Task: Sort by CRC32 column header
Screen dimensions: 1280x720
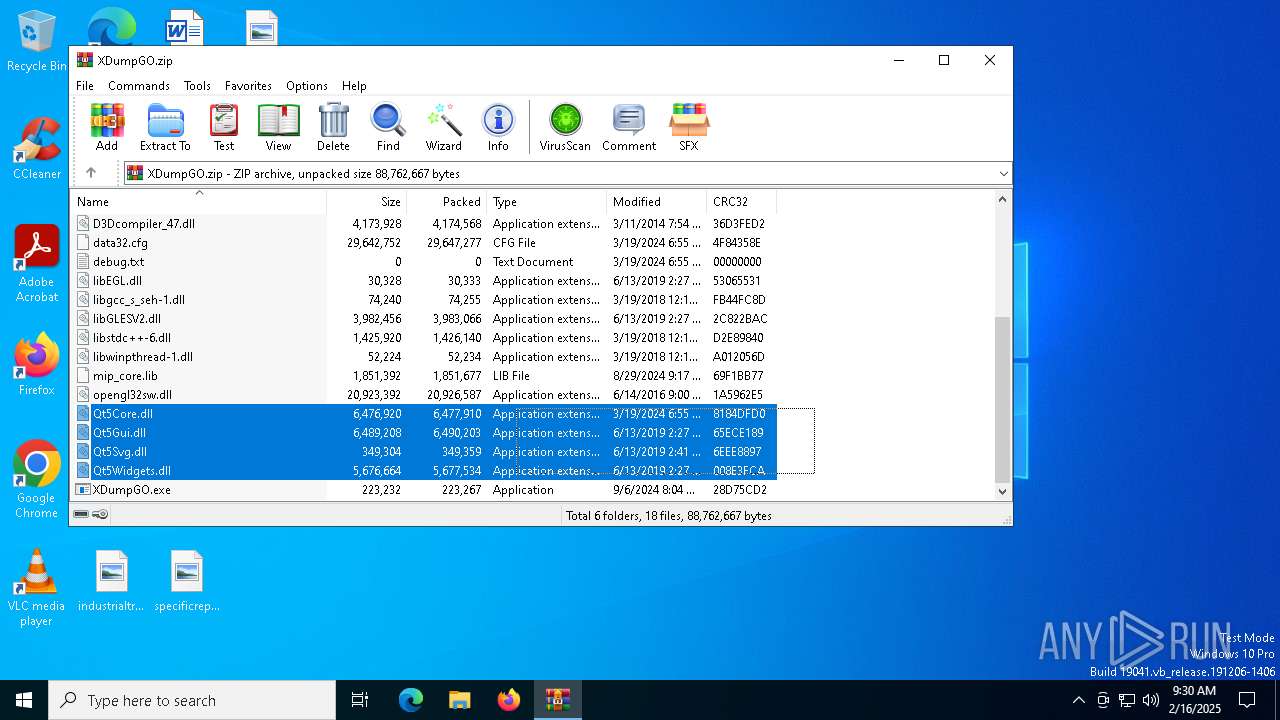Action: (742, 201)
